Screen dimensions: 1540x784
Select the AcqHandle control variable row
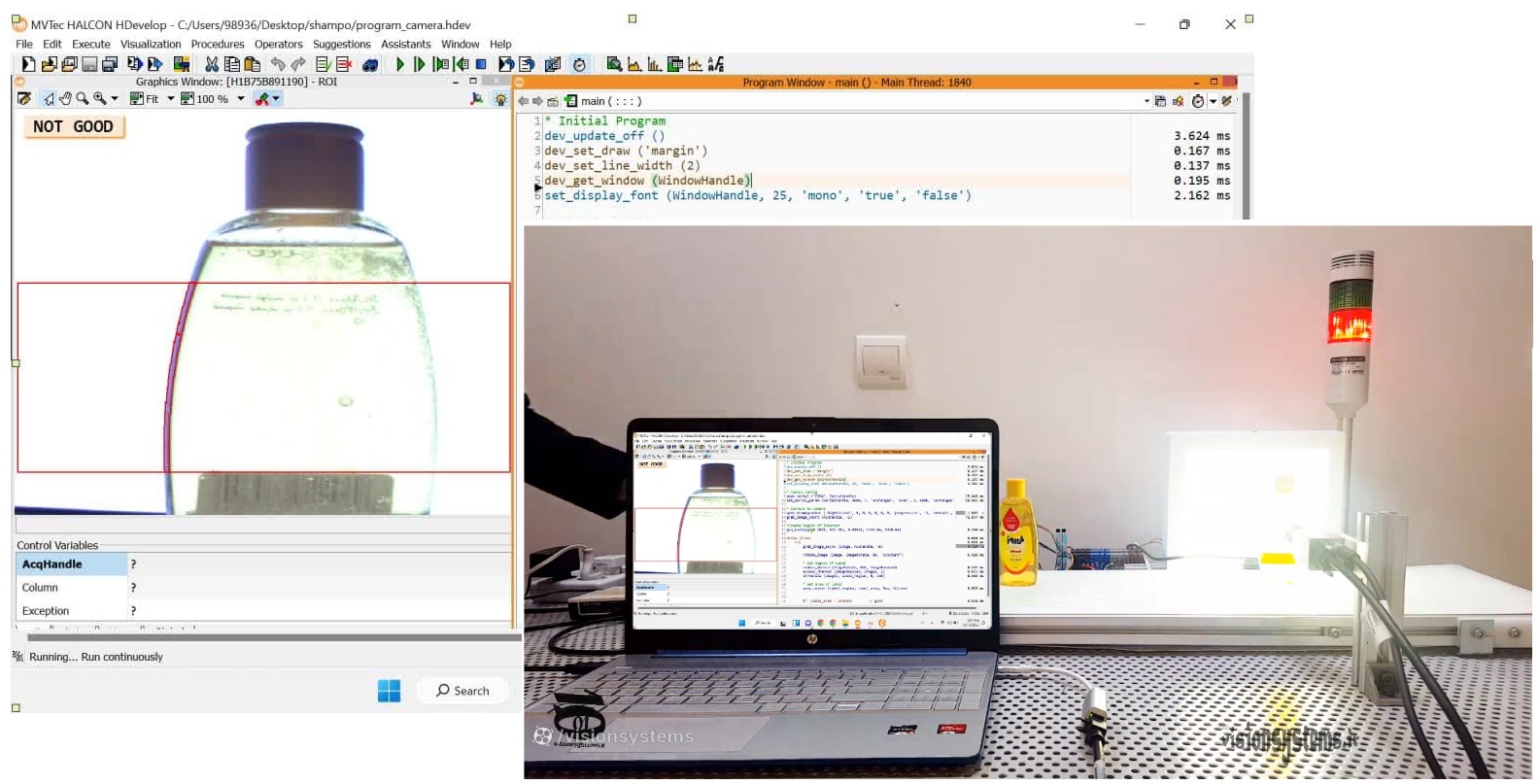[x=263, y=564]
